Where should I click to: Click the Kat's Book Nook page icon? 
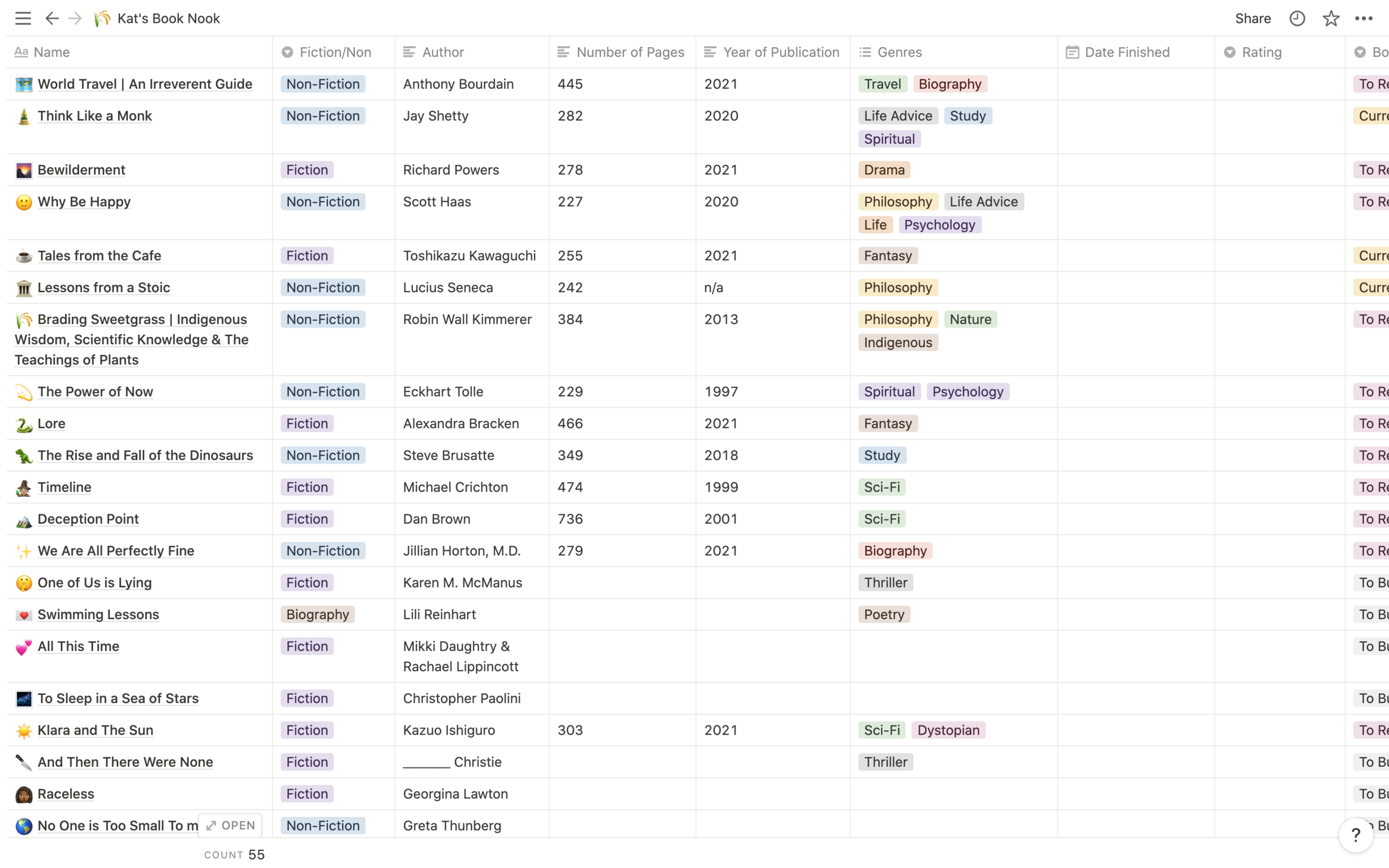point(102,18)
